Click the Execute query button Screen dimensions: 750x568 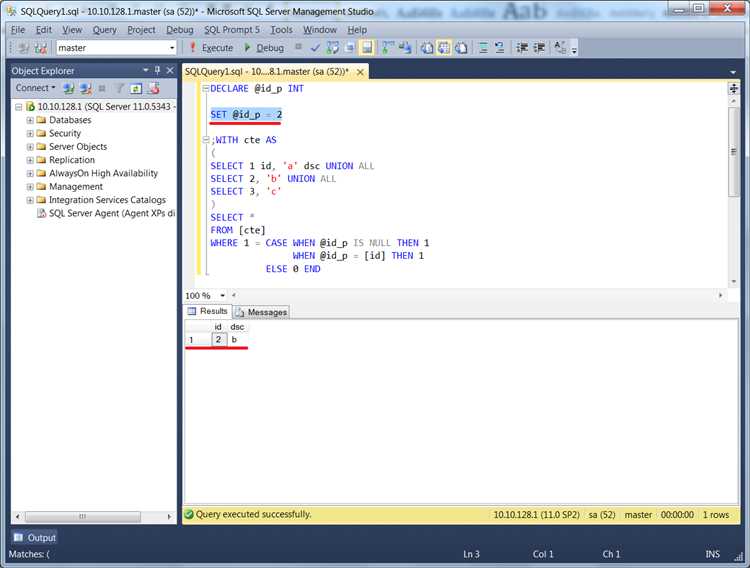[211, 48]
